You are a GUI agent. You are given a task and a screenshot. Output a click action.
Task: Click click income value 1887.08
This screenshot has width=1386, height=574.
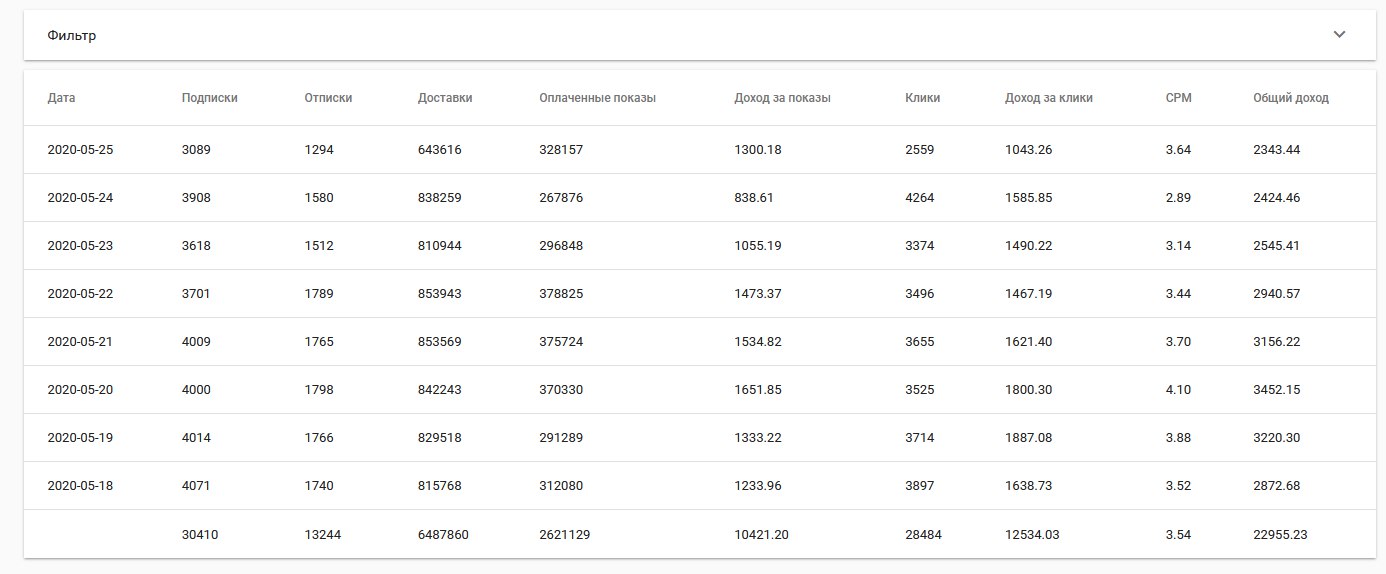tap(1028, 438)
